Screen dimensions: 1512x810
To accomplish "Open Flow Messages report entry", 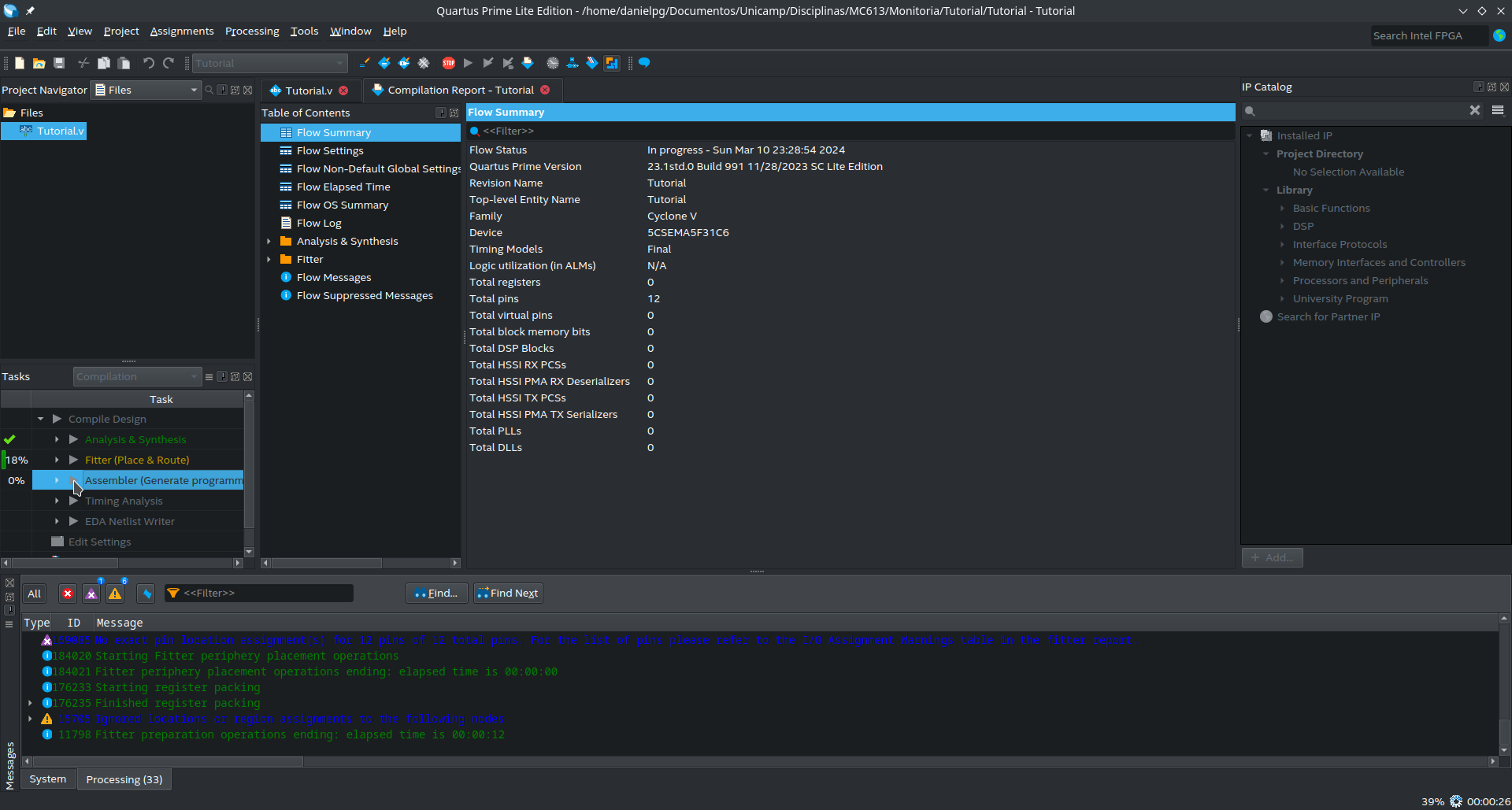I will (334, 277).
